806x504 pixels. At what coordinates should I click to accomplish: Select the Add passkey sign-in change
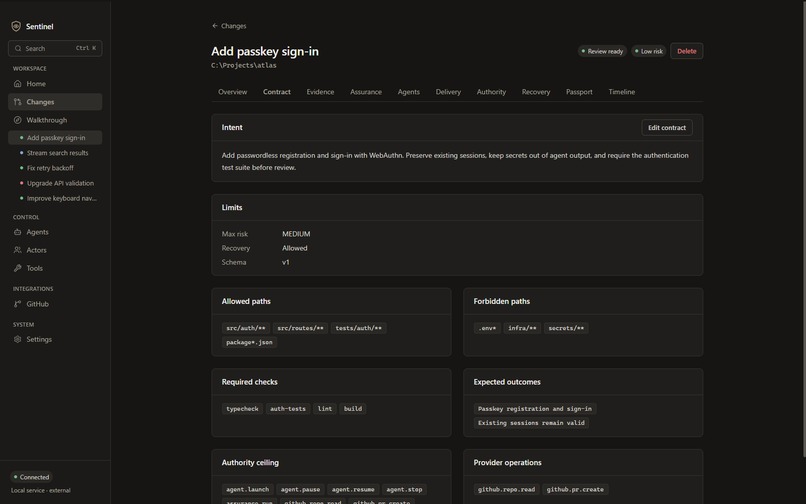[55, 138]
